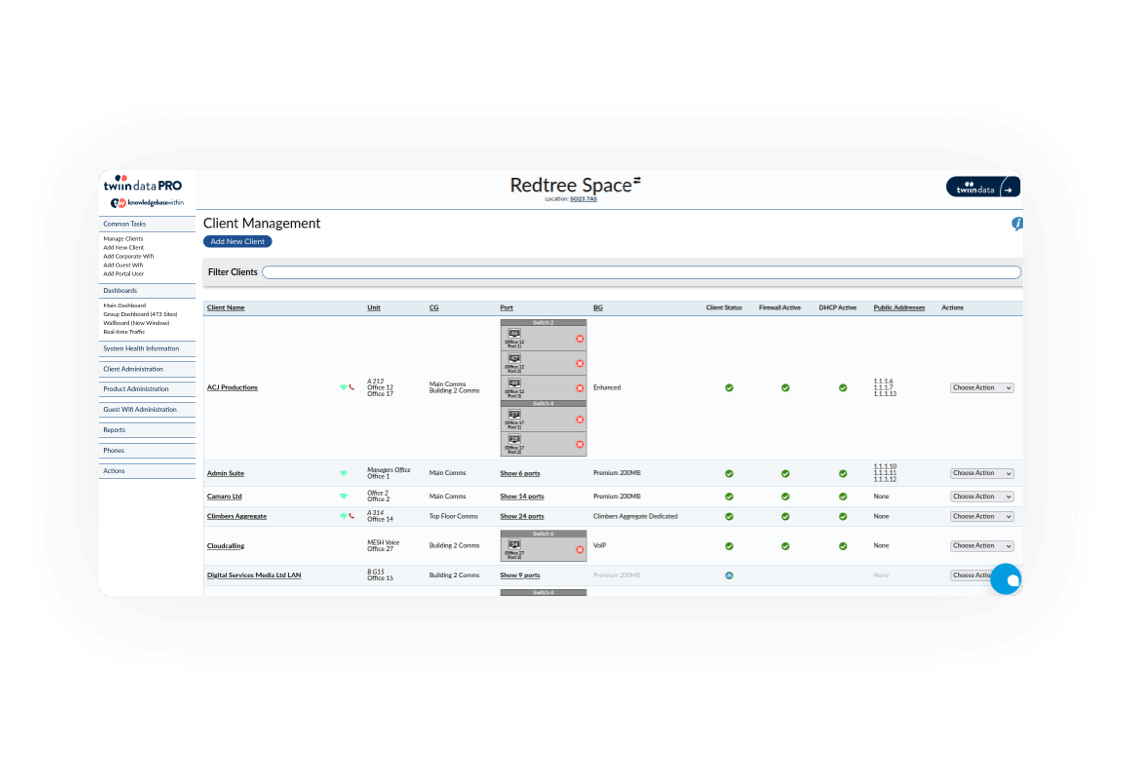Remove Office 17 Port 1 from ACJ Productions
This screenshot has height=767, width=1122.
(x=580, y=420)
